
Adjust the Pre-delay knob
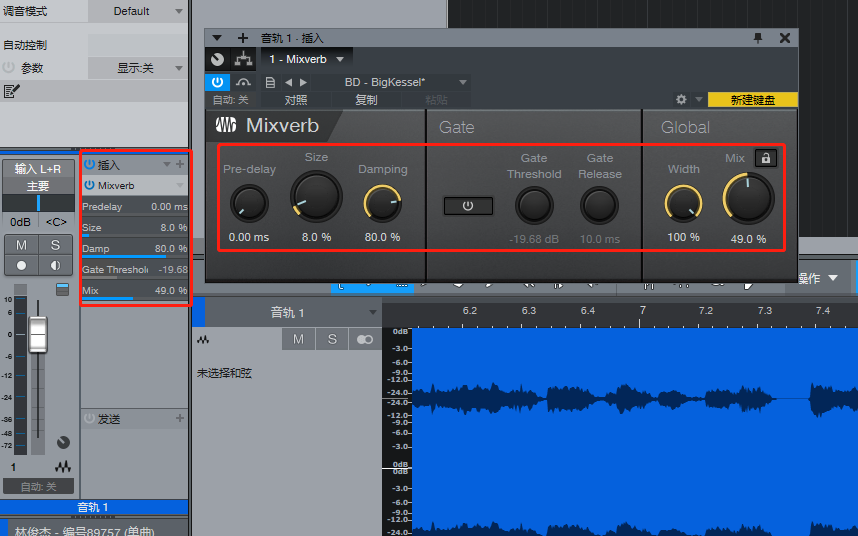[x=249, y=203]
